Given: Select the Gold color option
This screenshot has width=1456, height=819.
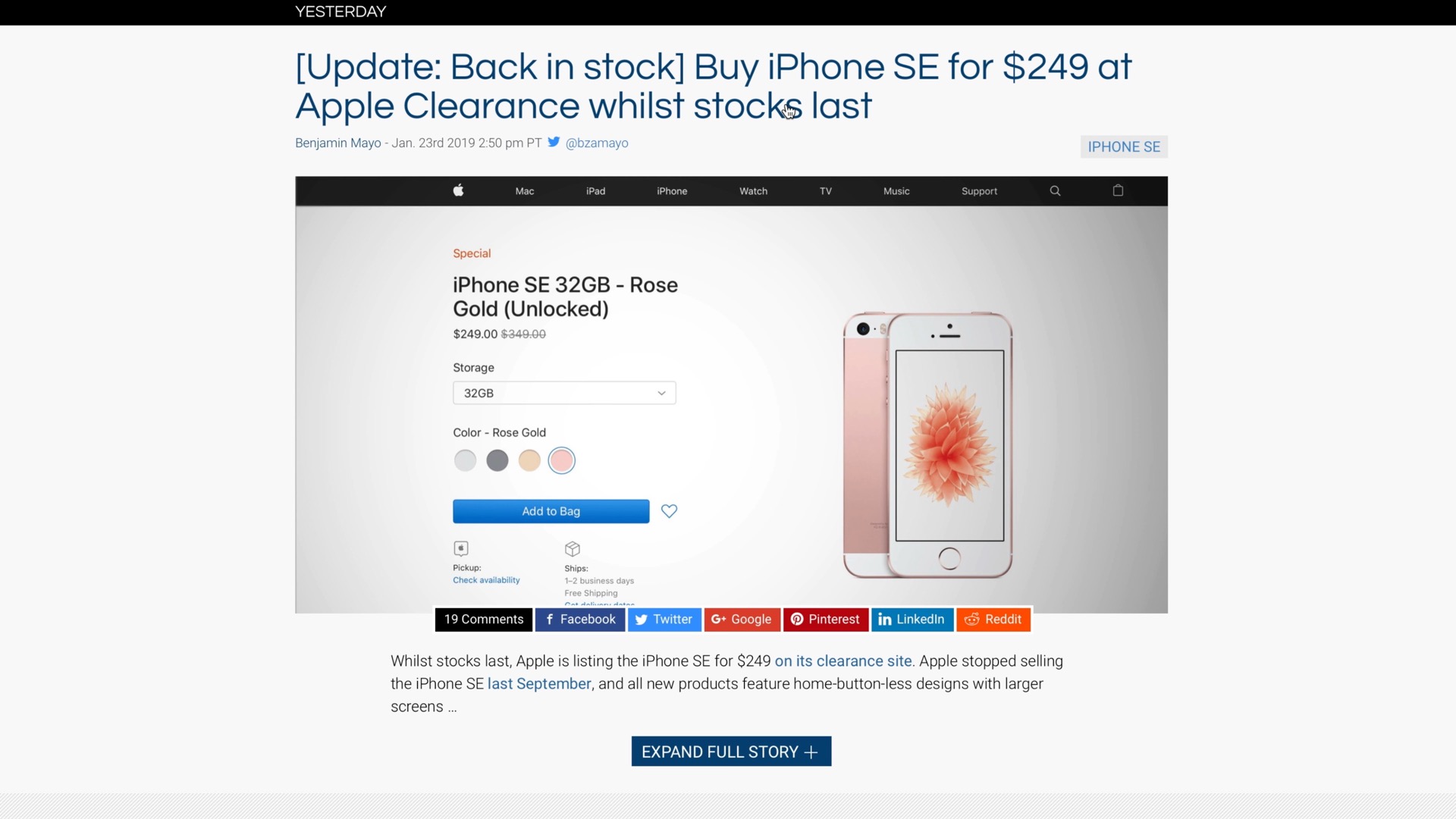Looking at the screenshot, I should tap(529, 460).
